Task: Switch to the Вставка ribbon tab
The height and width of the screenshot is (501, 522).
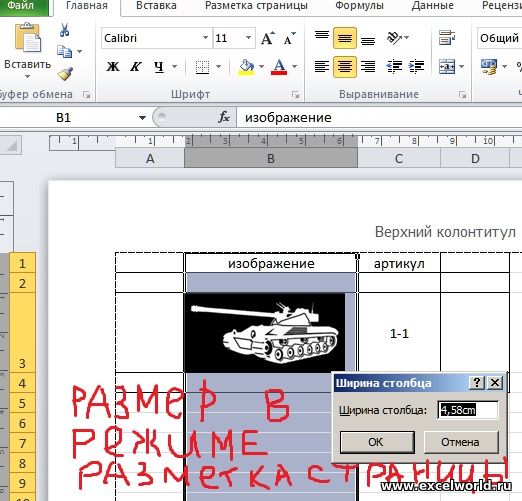Action: pos(156,5)
